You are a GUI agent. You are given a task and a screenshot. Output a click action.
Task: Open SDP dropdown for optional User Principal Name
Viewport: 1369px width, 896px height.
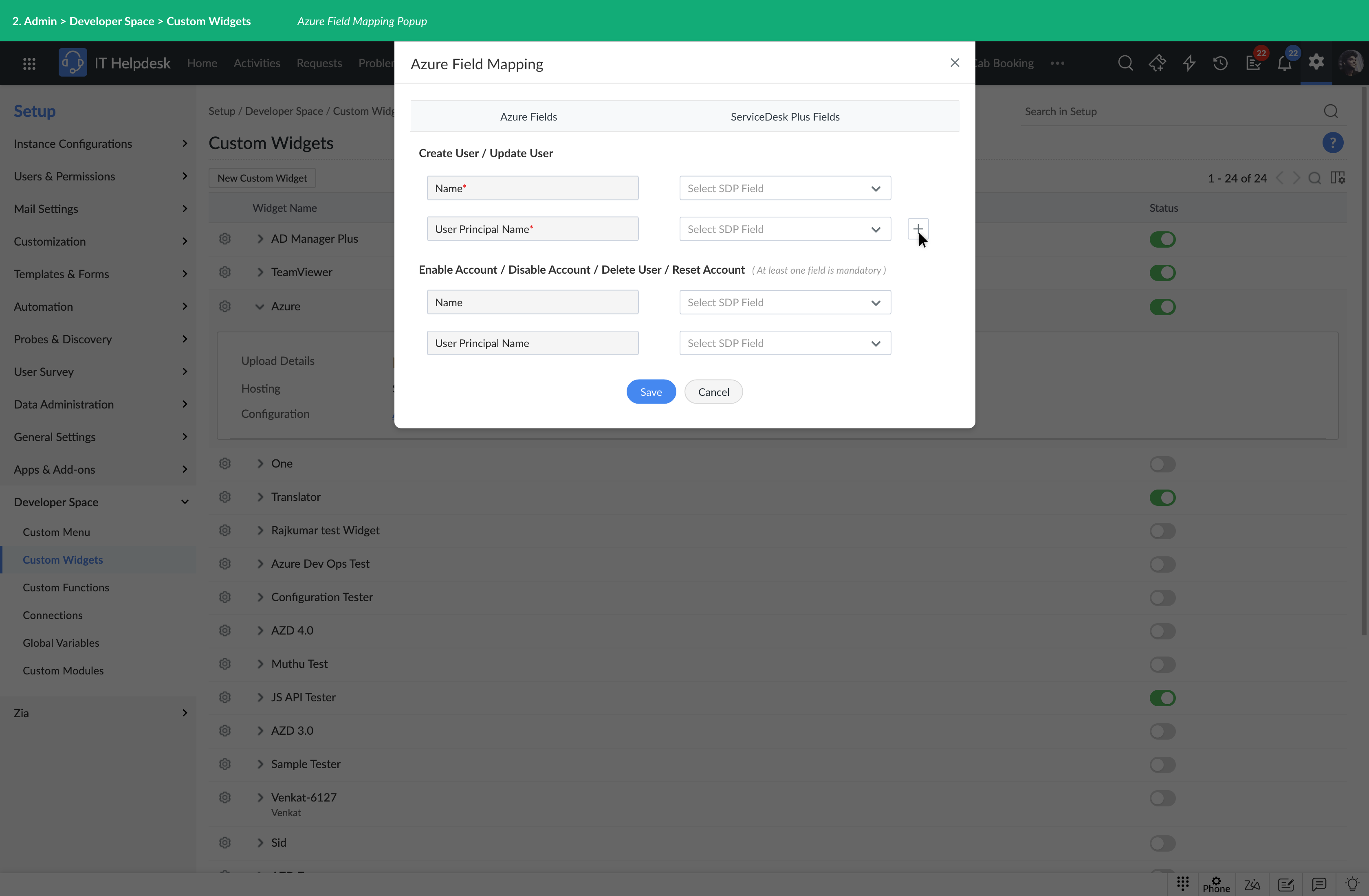point(785,343)
